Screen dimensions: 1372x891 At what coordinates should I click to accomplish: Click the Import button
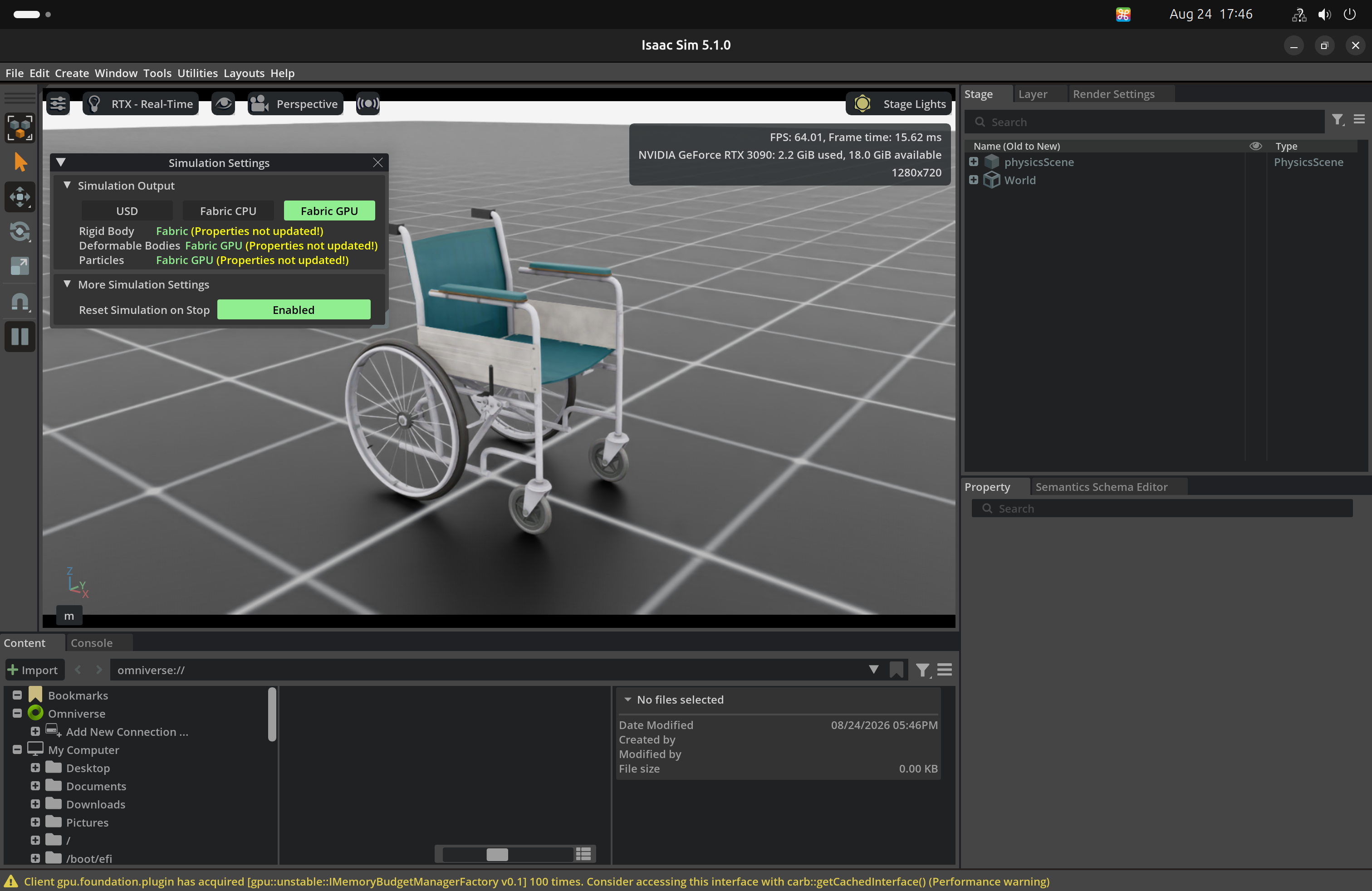(x=34, y=670)
